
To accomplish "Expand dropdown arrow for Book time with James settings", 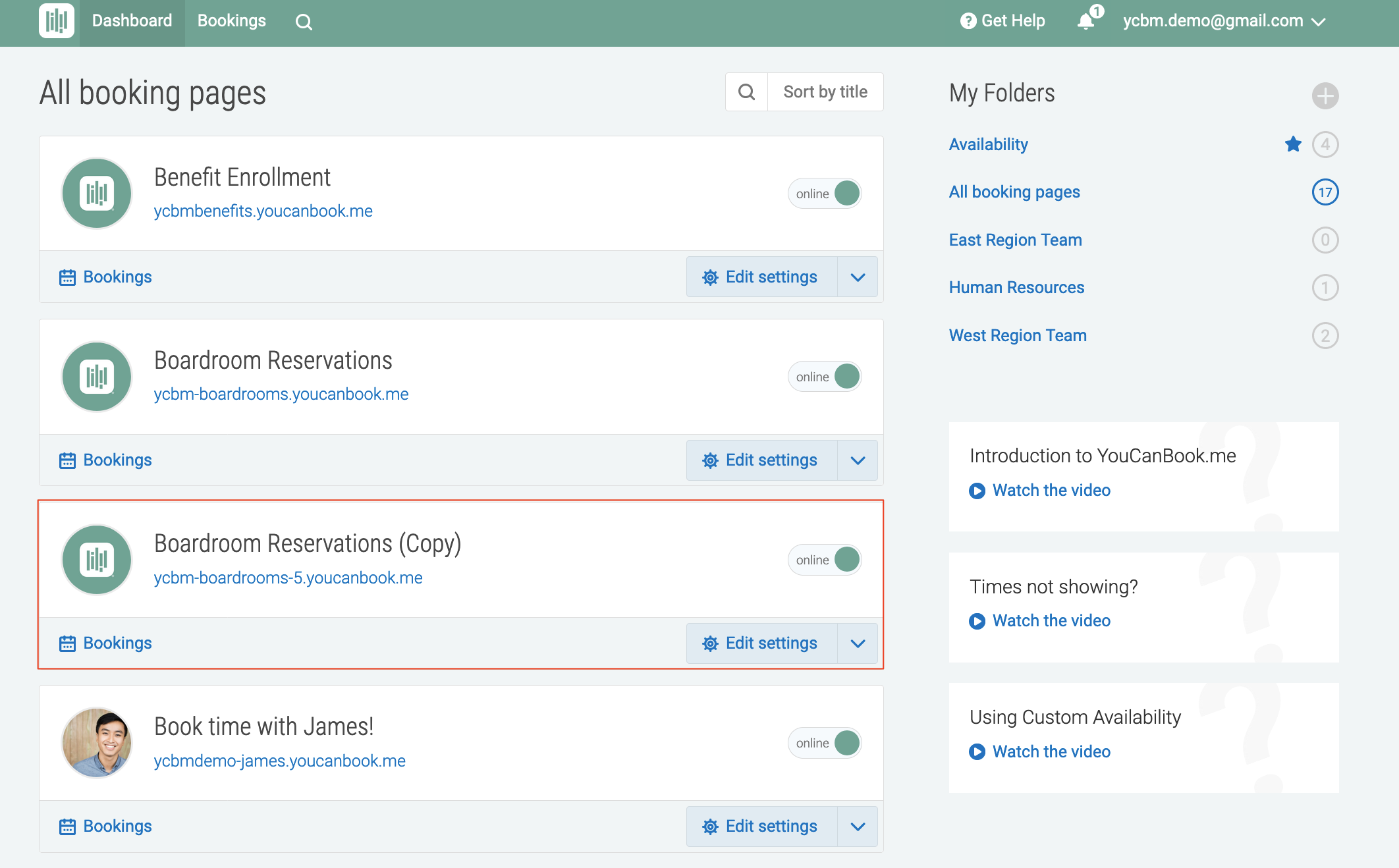I will (858, 827).
